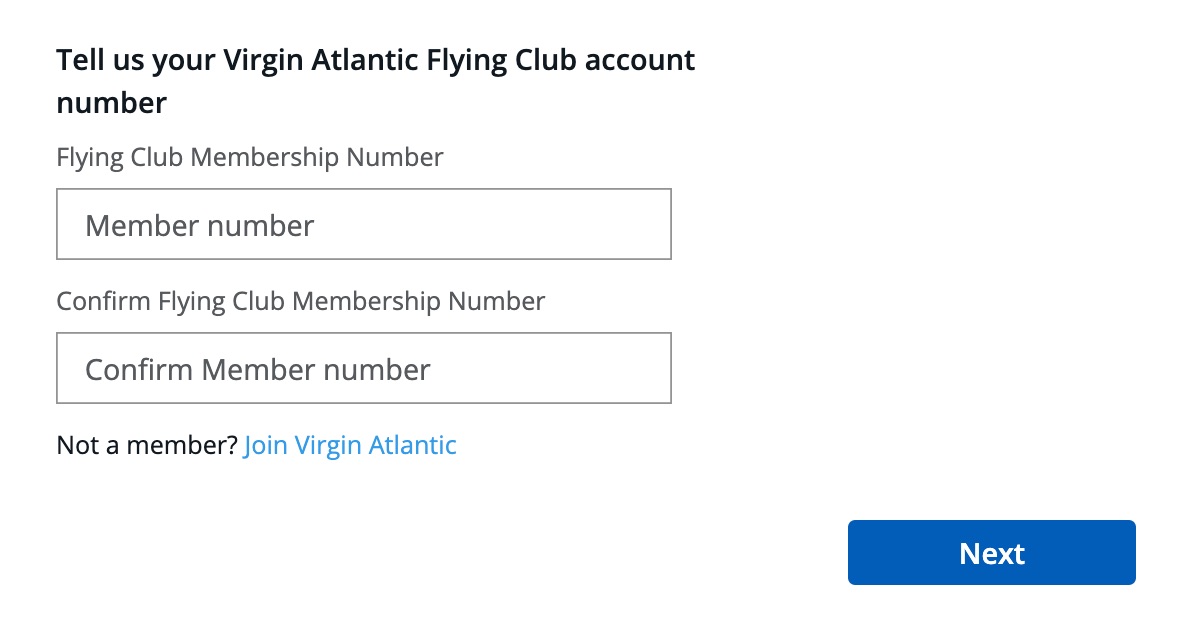
Task: Click the Not a member? text
Action: pos(146,444)
